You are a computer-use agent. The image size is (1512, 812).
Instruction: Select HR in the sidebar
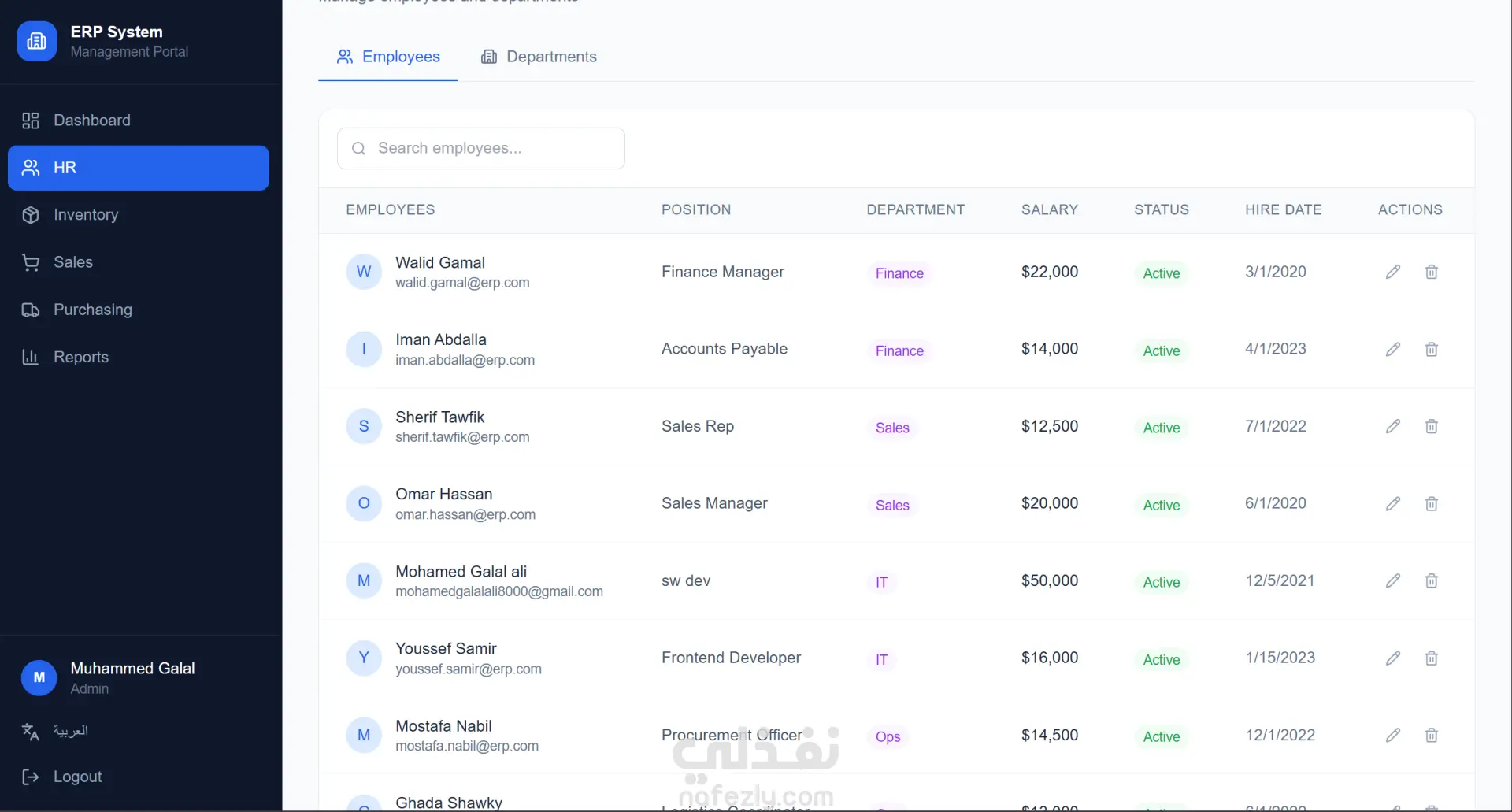139,168
